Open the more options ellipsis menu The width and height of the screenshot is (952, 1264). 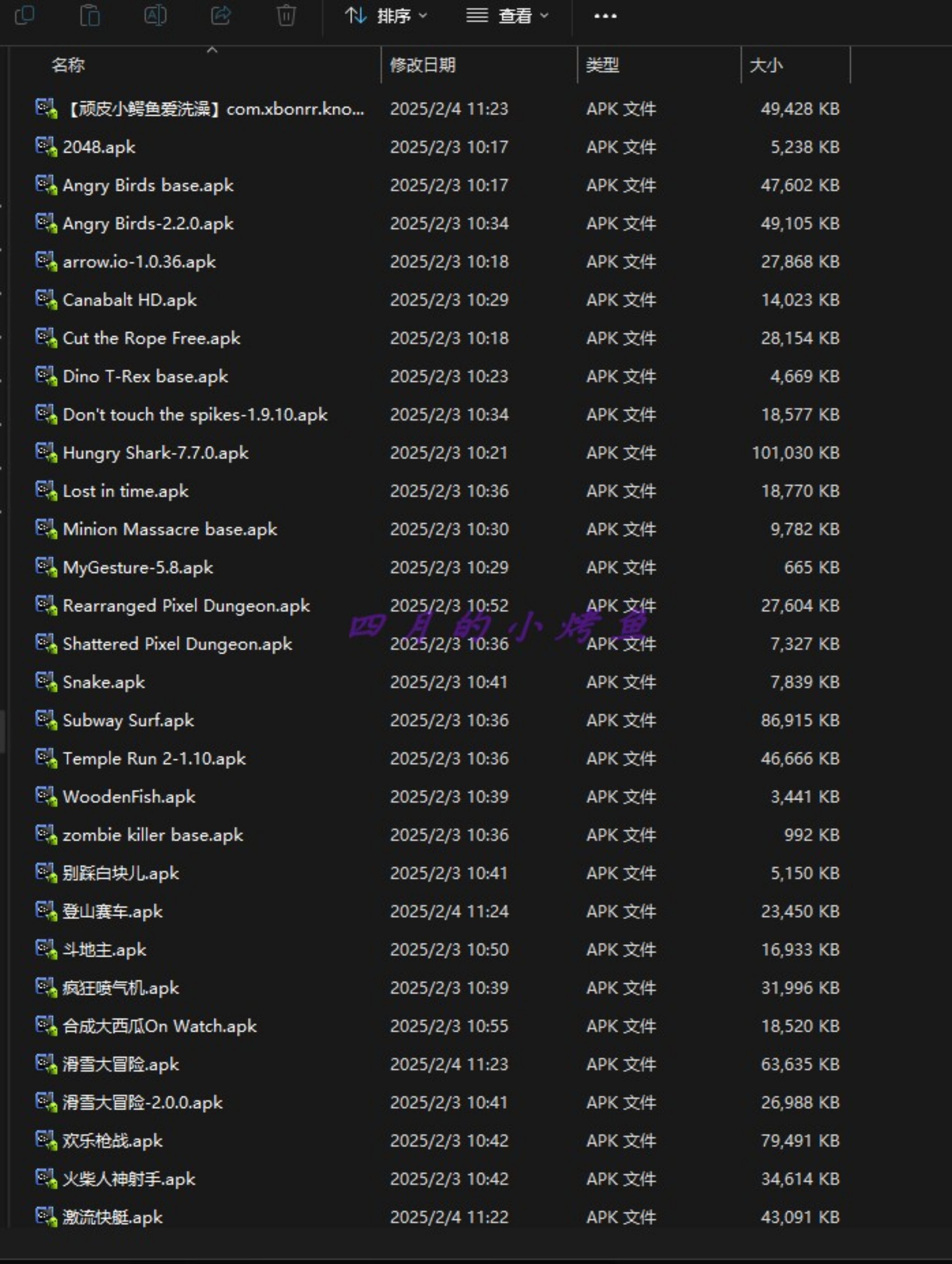605,16
